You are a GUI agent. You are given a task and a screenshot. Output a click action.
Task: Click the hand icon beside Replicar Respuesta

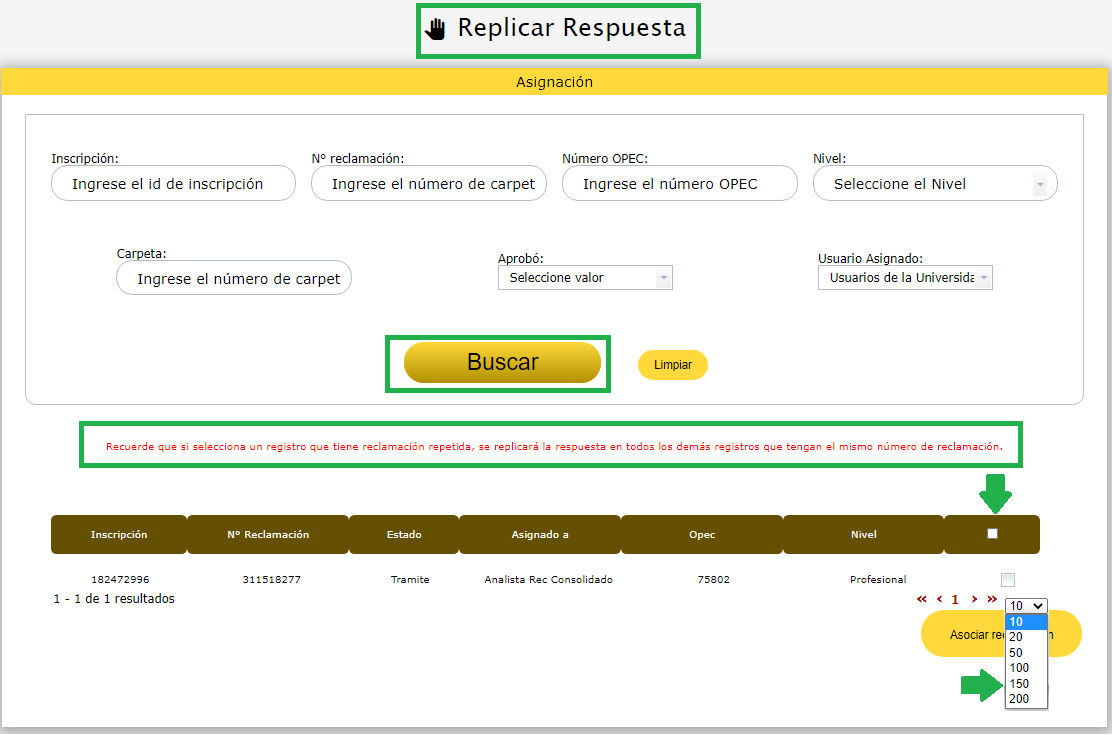pos(435,28)
